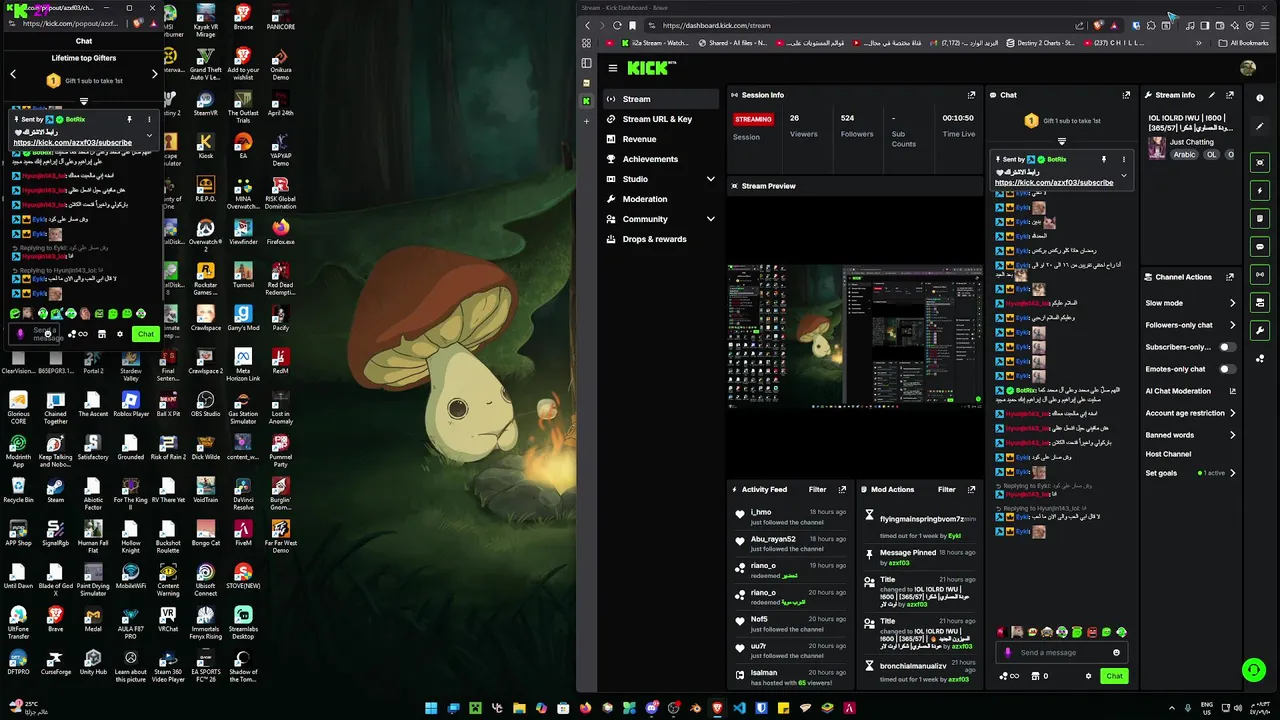
Task: Click the Arabic language tag
Action: (x=1184, y=155)
